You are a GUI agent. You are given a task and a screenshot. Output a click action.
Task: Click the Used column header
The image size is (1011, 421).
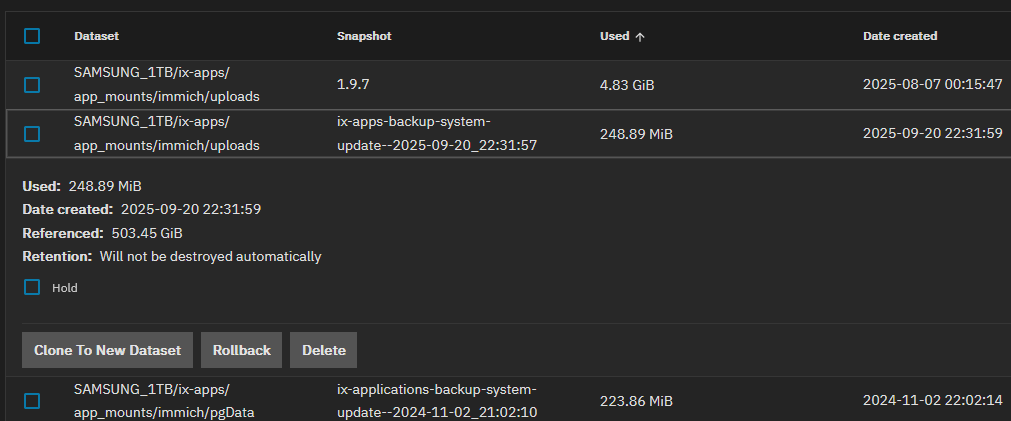coord(614,36)
